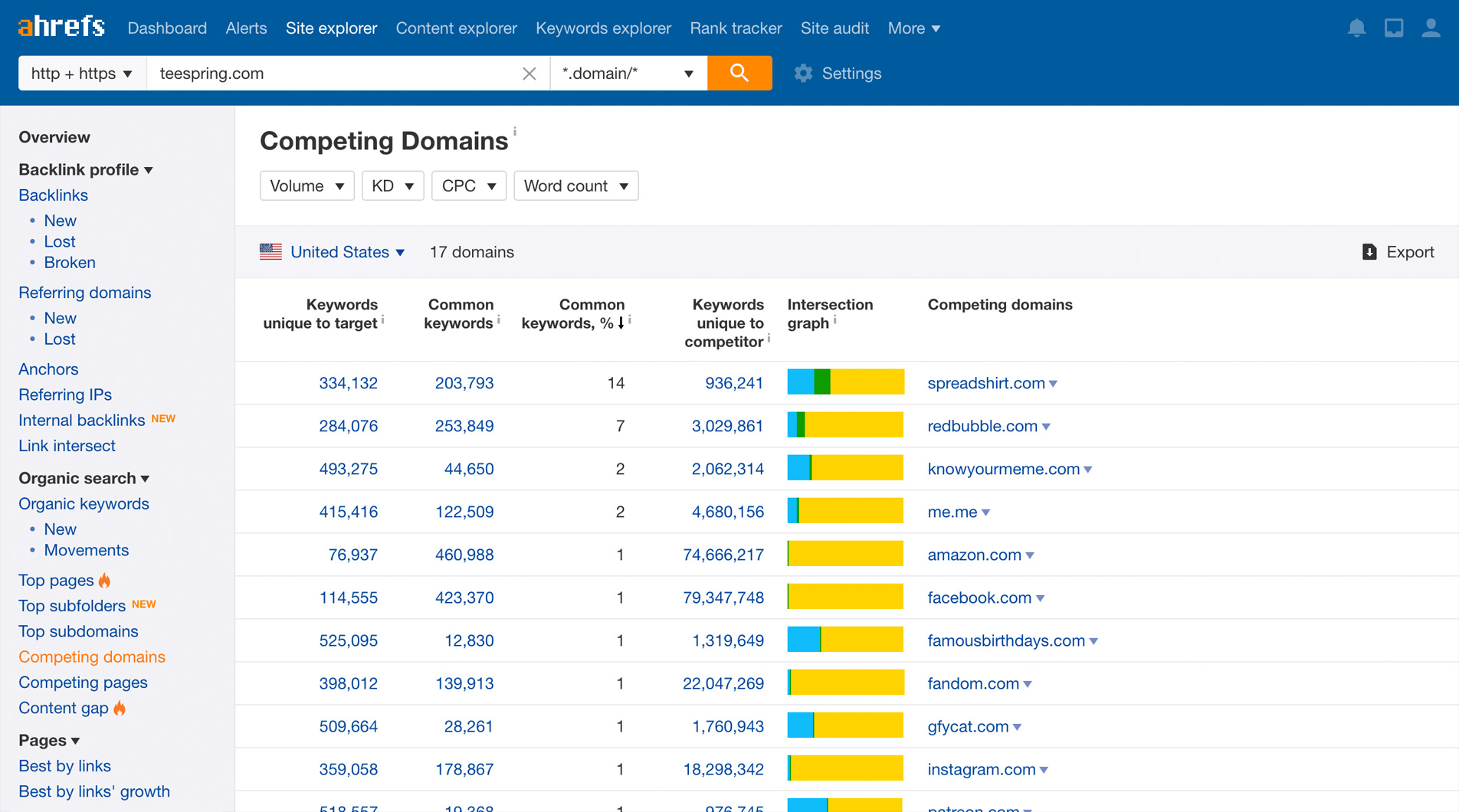Screen dimensions: 1459x812
Task: Click the Export button label
Action: point(1410,252)
